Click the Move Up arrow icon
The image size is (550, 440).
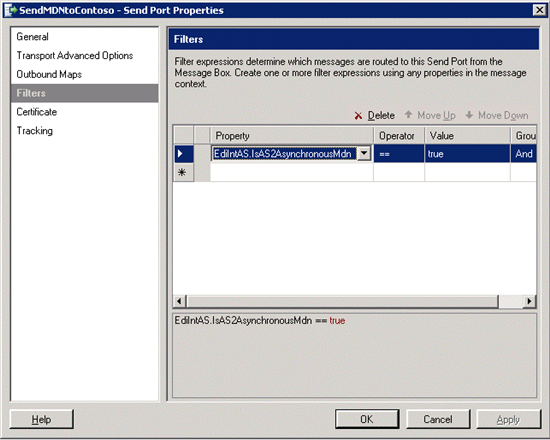point(408,115)
